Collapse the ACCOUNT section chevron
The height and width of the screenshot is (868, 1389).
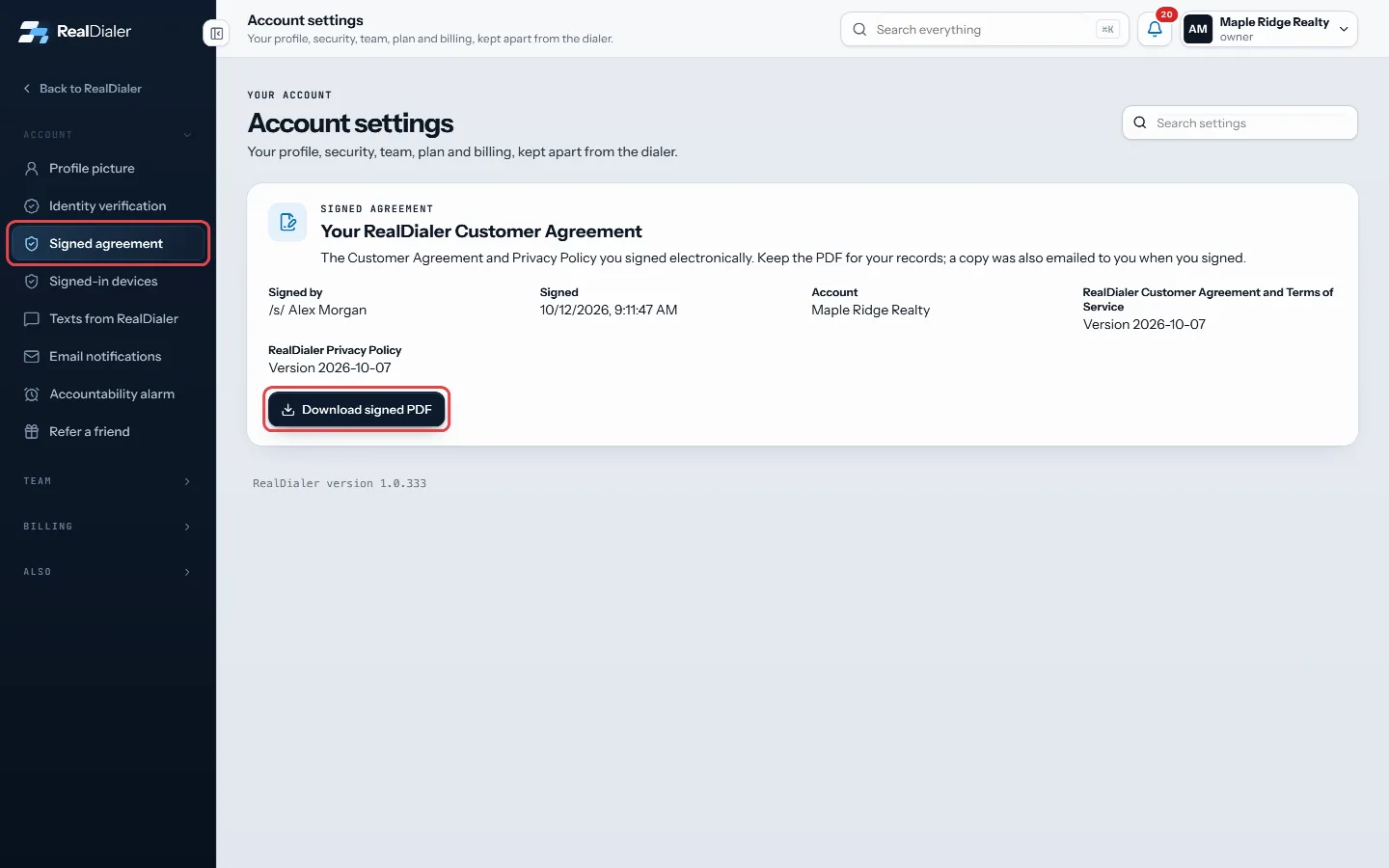pos(187,135)
